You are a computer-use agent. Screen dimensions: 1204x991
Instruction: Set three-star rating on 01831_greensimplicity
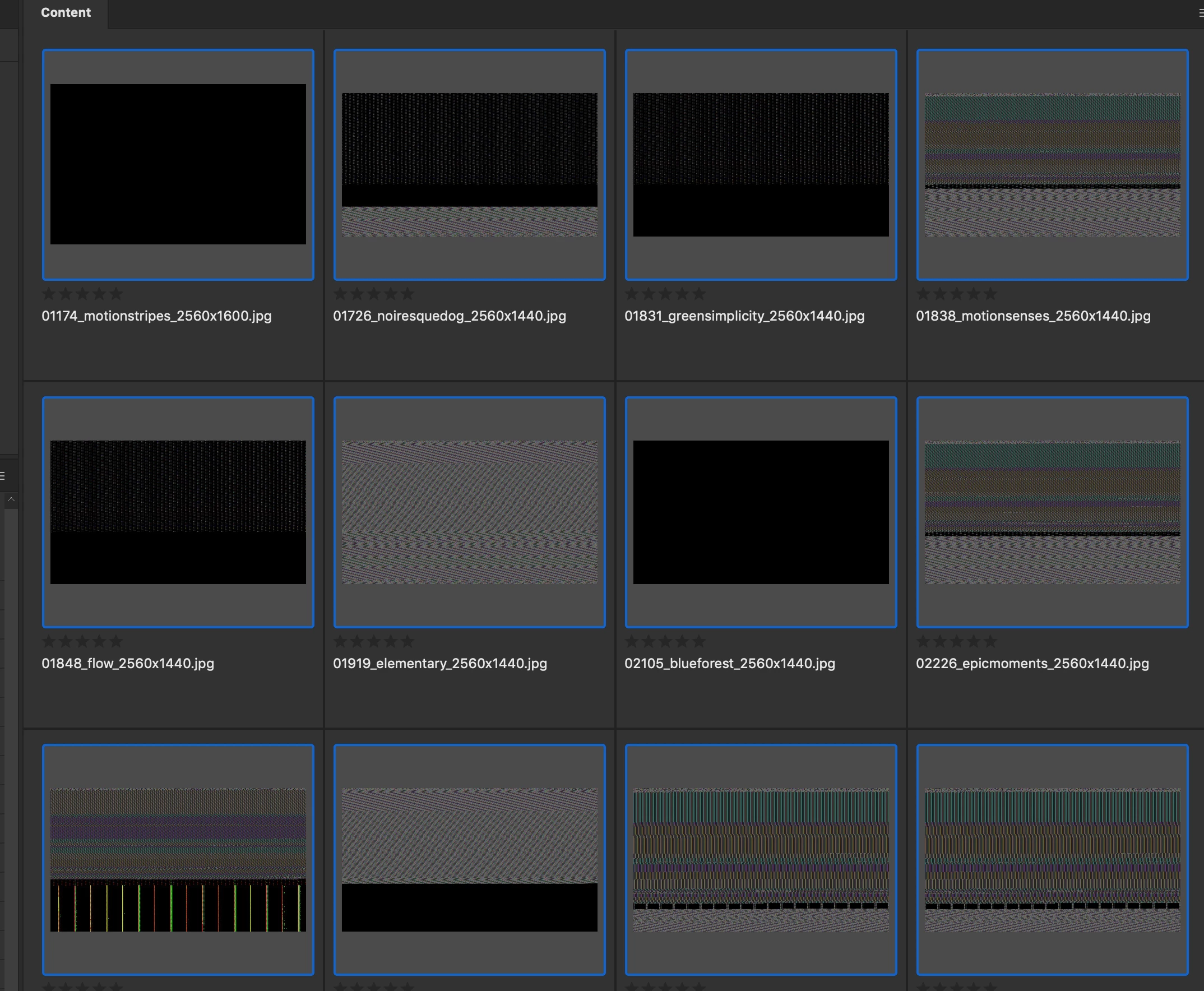[x=665, y=294]
